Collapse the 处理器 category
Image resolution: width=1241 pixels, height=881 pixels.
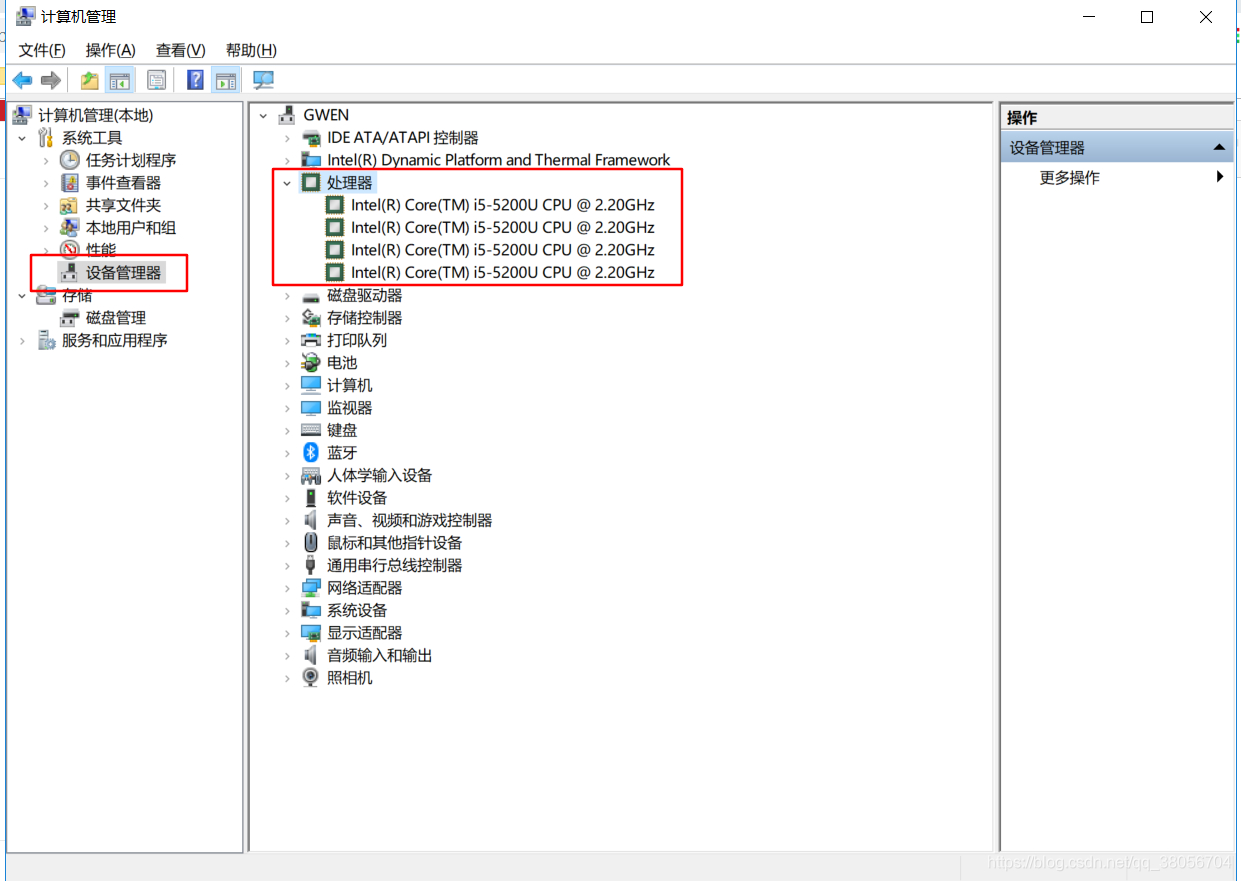[x=287, y=183]
